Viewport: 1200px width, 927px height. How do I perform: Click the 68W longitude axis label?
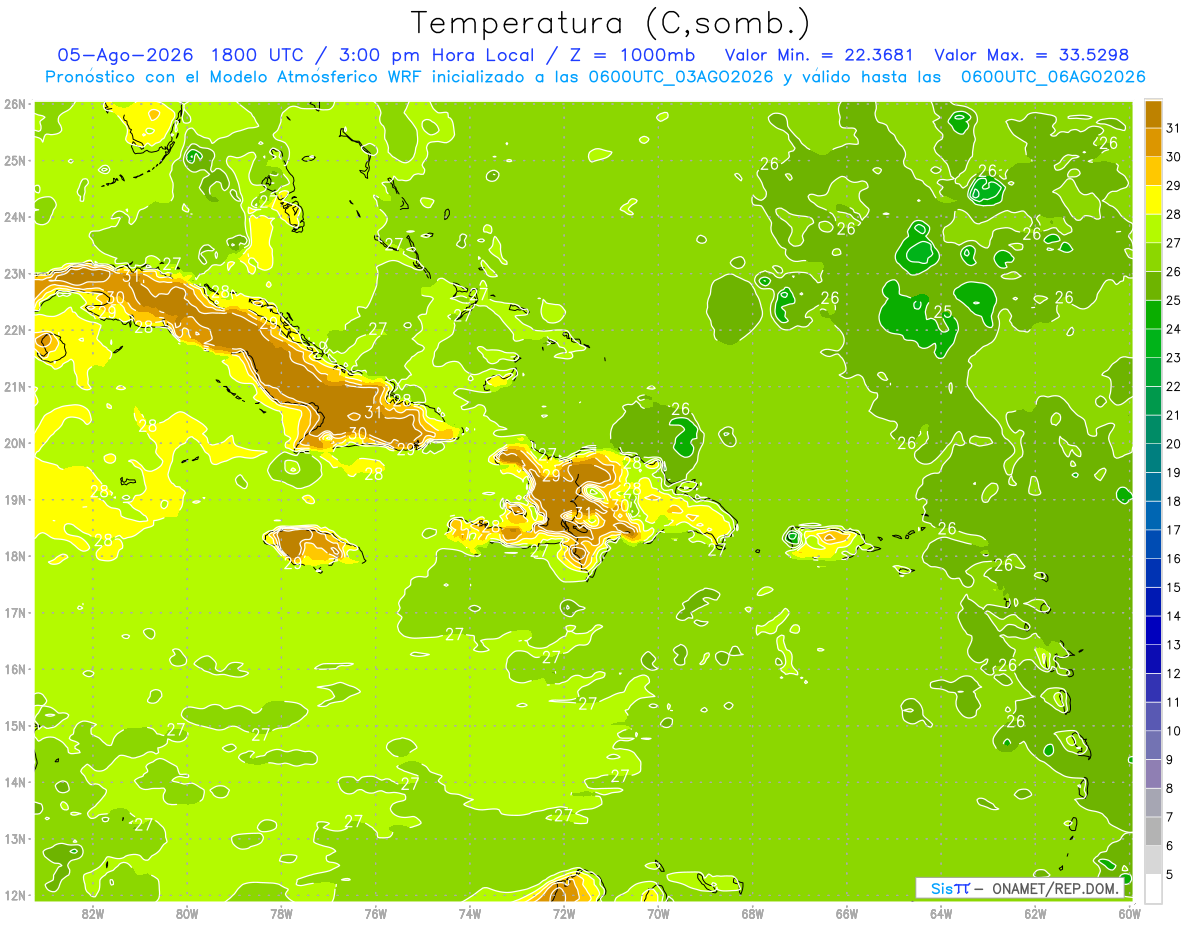tap(752, 913)
